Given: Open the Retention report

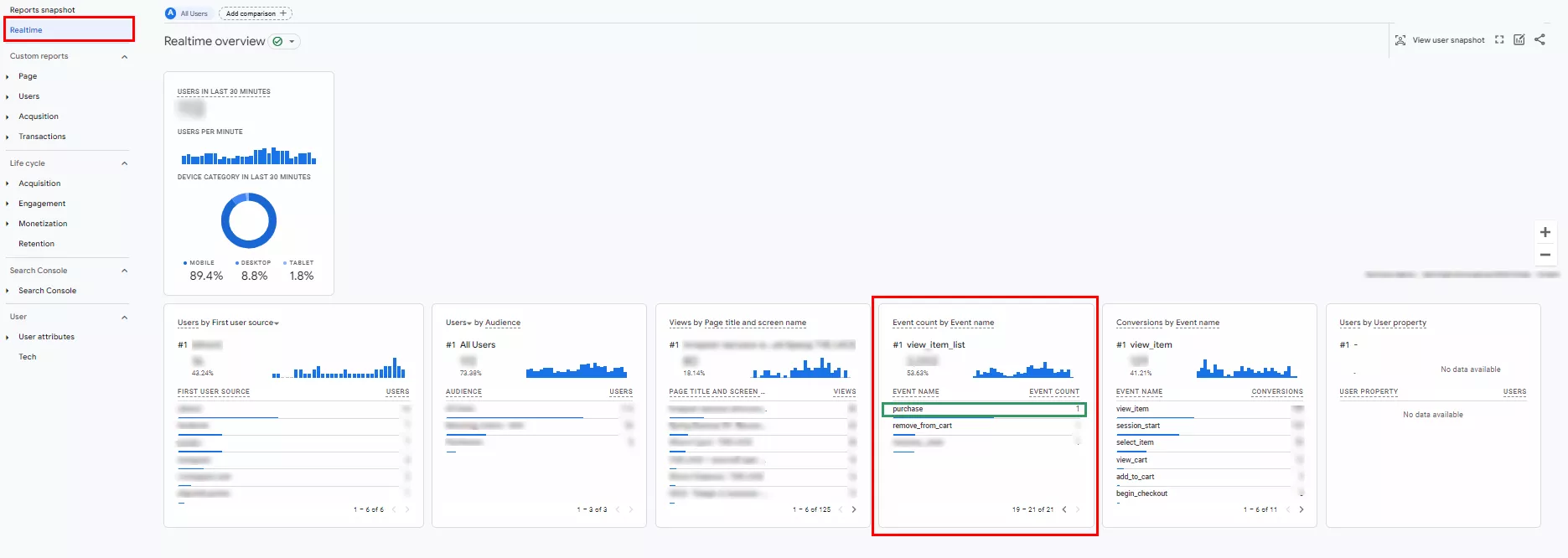Looking at the screenshot, I should [x=37, y=244].
